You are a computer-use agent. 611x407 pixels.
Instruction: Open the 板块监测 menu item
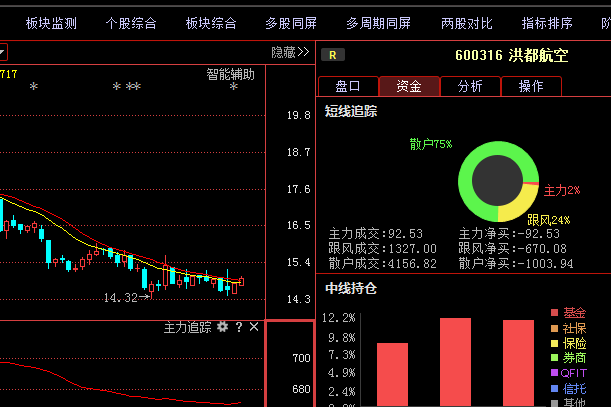[51, 23]
